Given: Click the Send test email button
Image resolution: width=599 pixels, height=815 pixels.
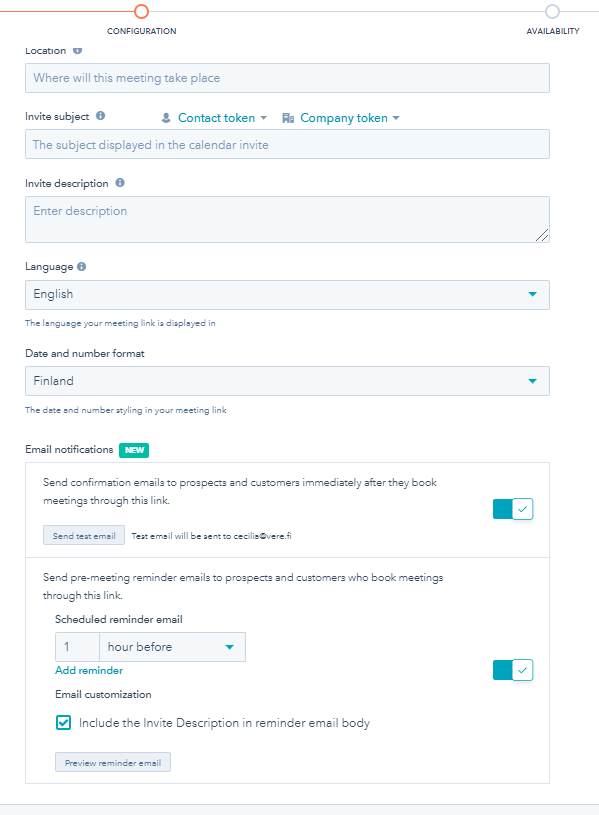Looking at the screenshot, I should pyautogui.click(x=84, y=535).
